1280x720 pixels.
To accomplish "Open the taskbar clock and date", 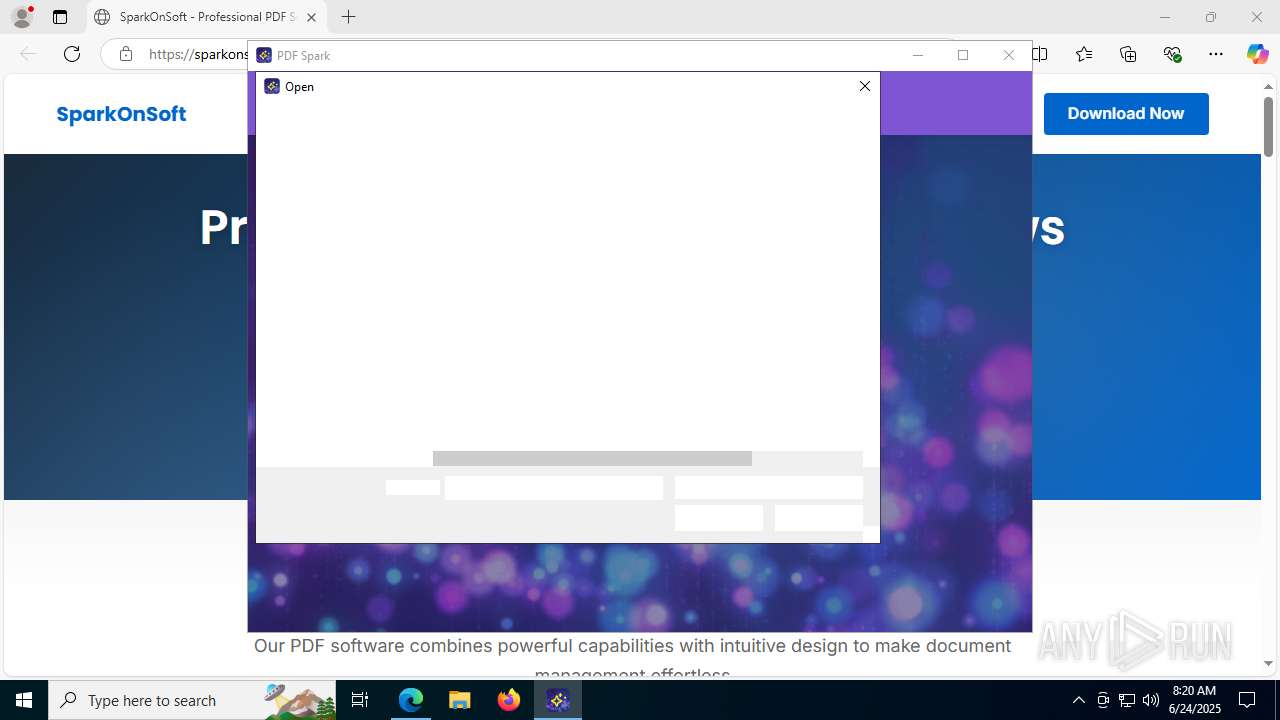I will click(1194, 700).
